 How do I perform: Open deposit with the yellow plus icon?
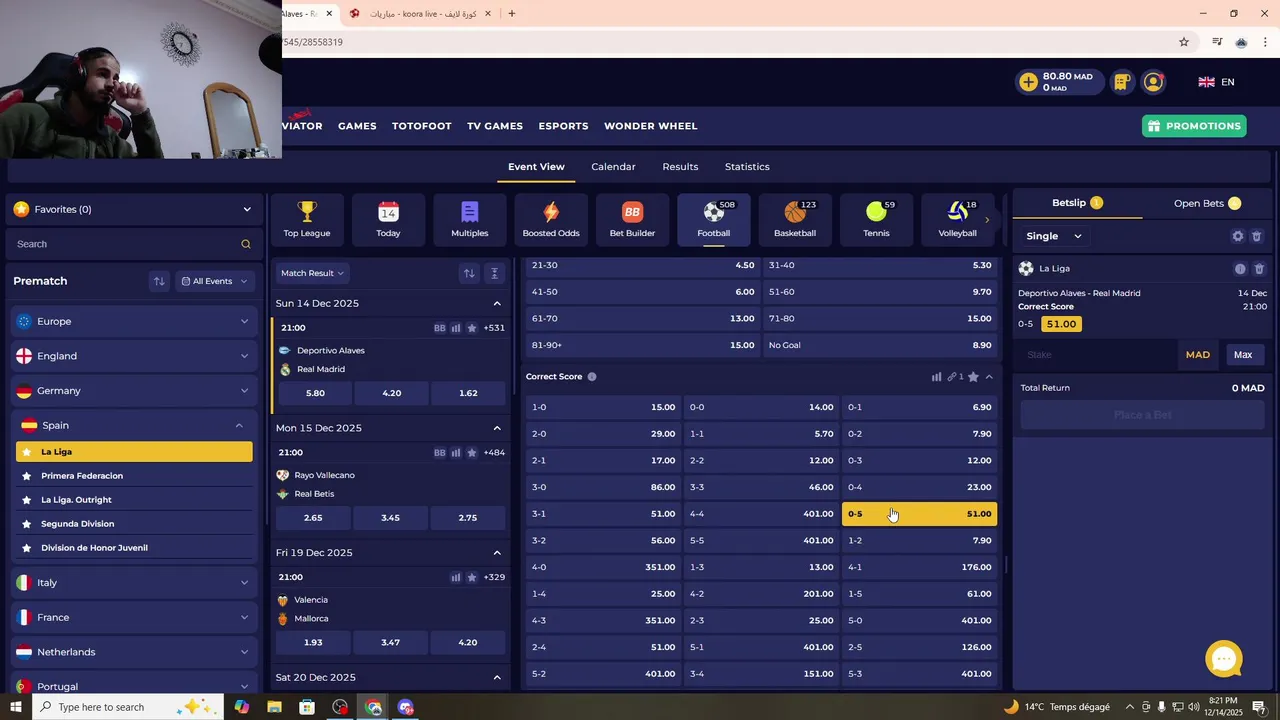point(1028,82)
